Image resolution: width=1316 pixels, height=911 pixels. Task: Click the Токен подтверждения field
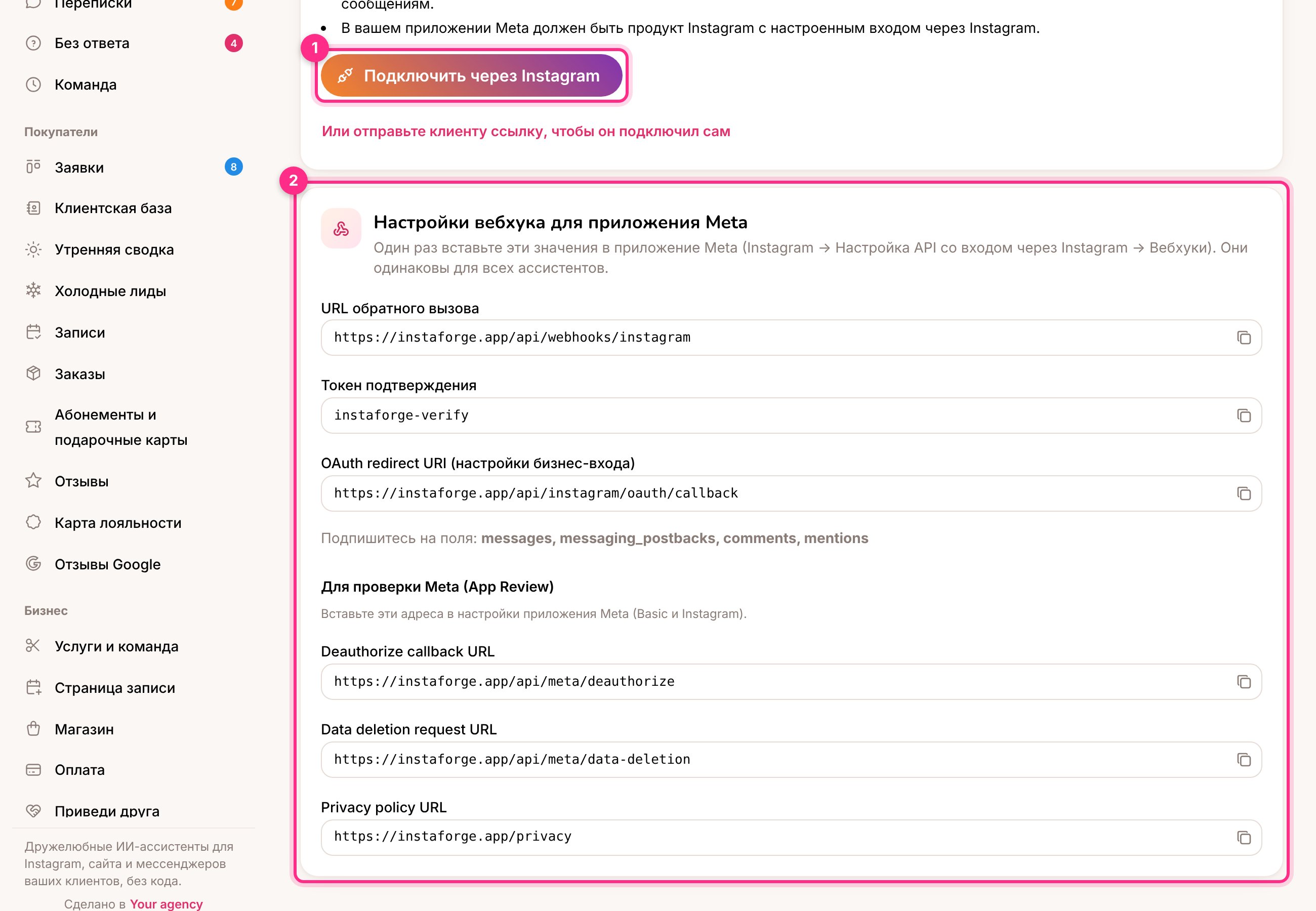791,416
